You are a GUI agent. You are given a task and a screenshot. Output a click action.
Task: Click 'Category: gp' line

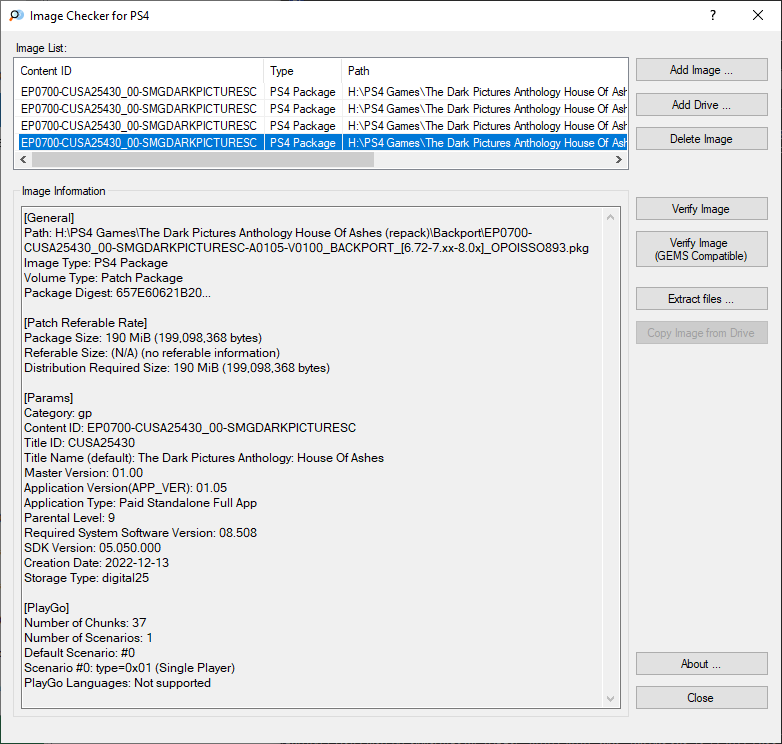(58, 413)
